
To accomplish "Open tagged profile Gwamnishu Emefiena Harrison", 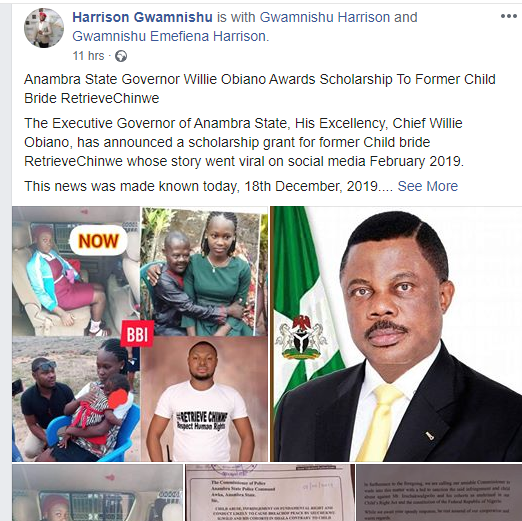I will [x=169, y=36].
